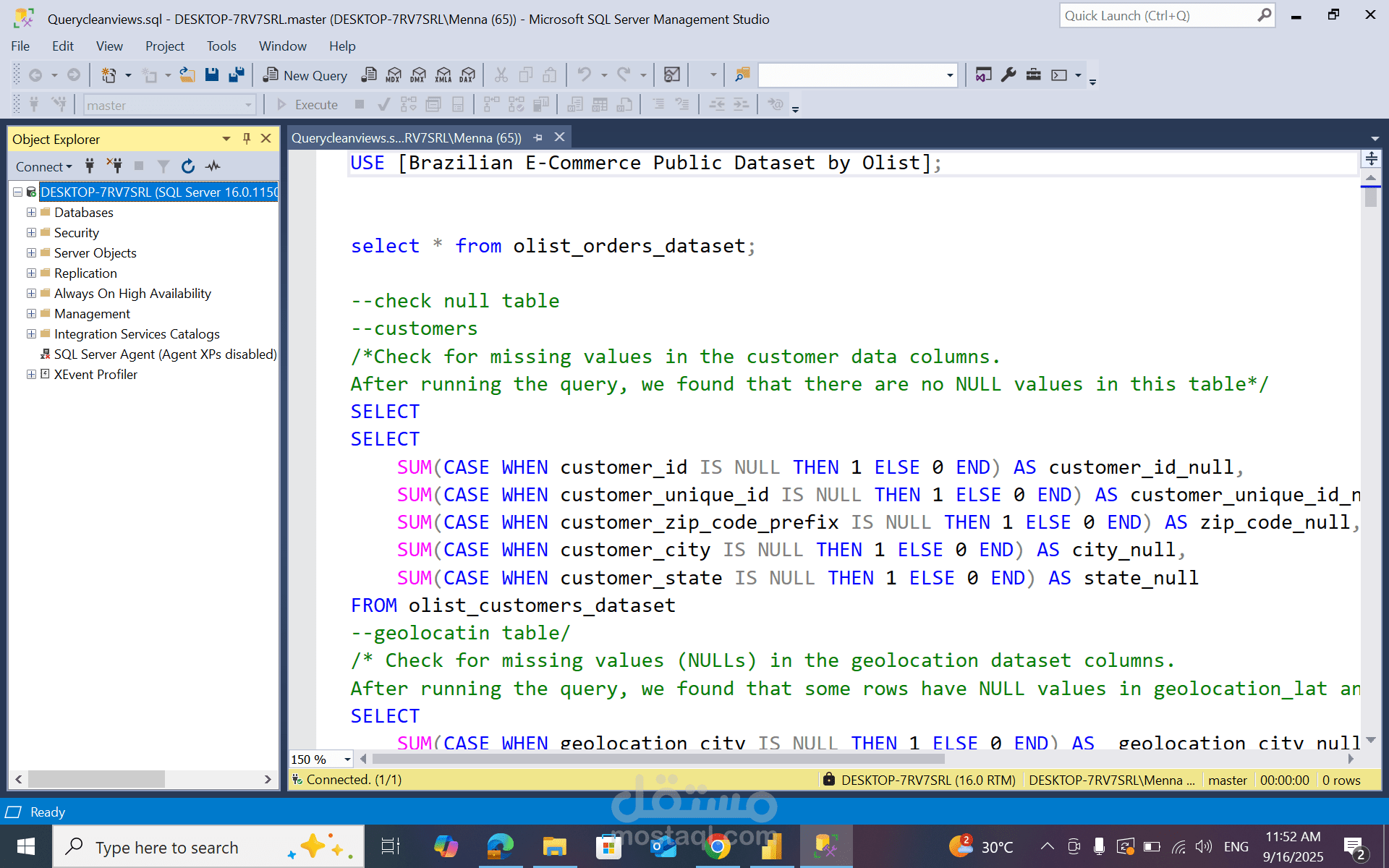This screenshot has height=868, width=1389.
Task: Open the File menu
Action: click(x=20, y=46)
